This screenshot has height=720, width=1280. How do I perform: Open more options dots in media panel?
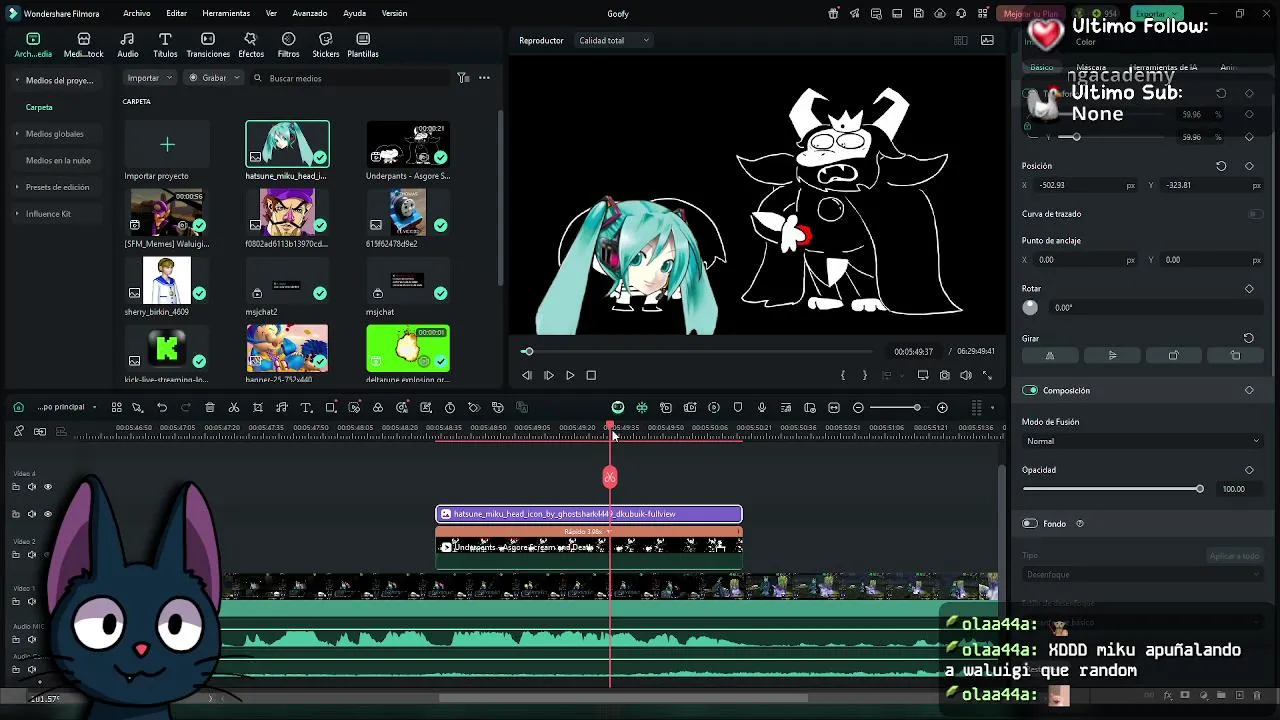(484, 77)
